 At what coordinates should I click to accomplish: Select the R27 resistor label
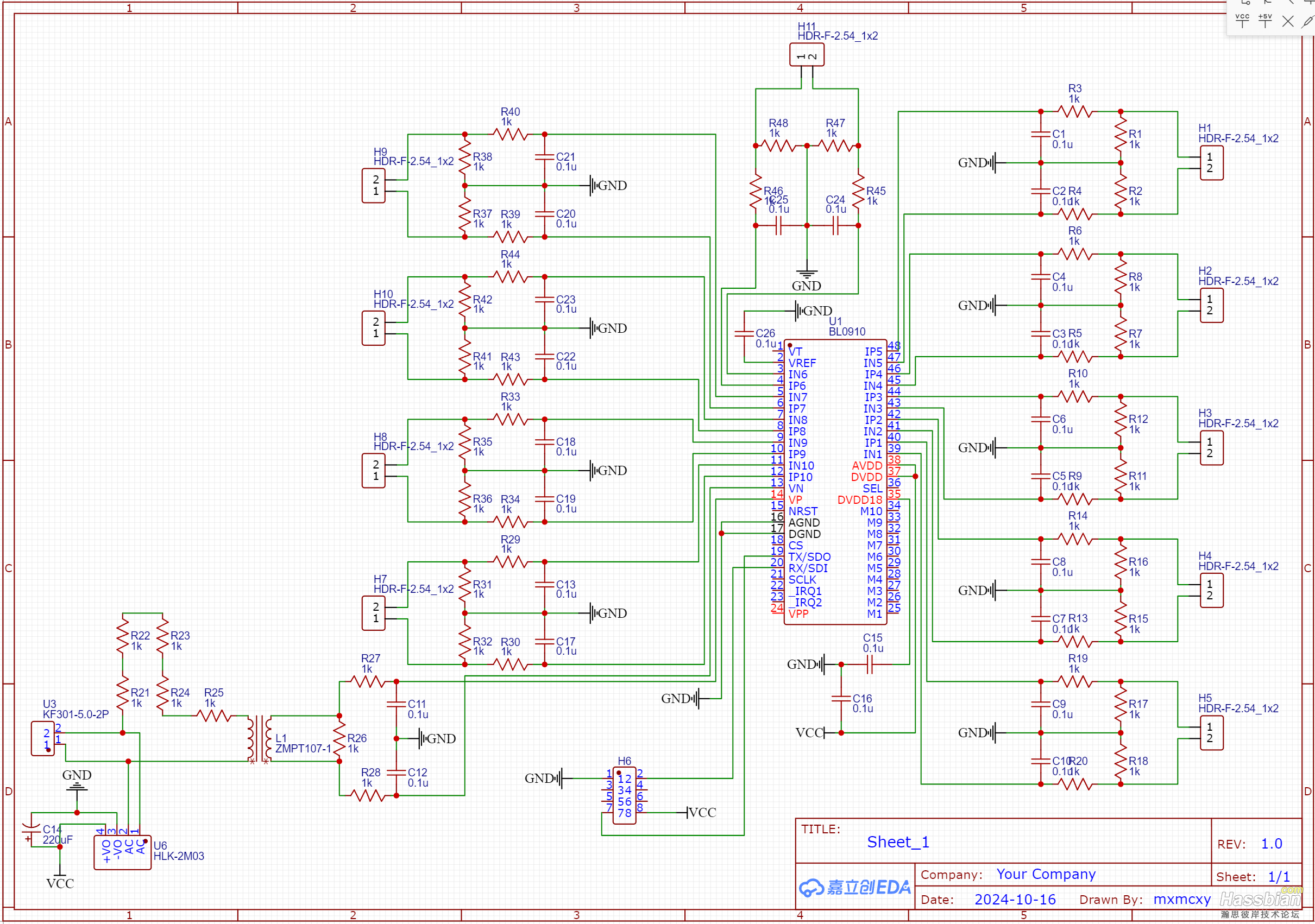(x=370, y=659)
